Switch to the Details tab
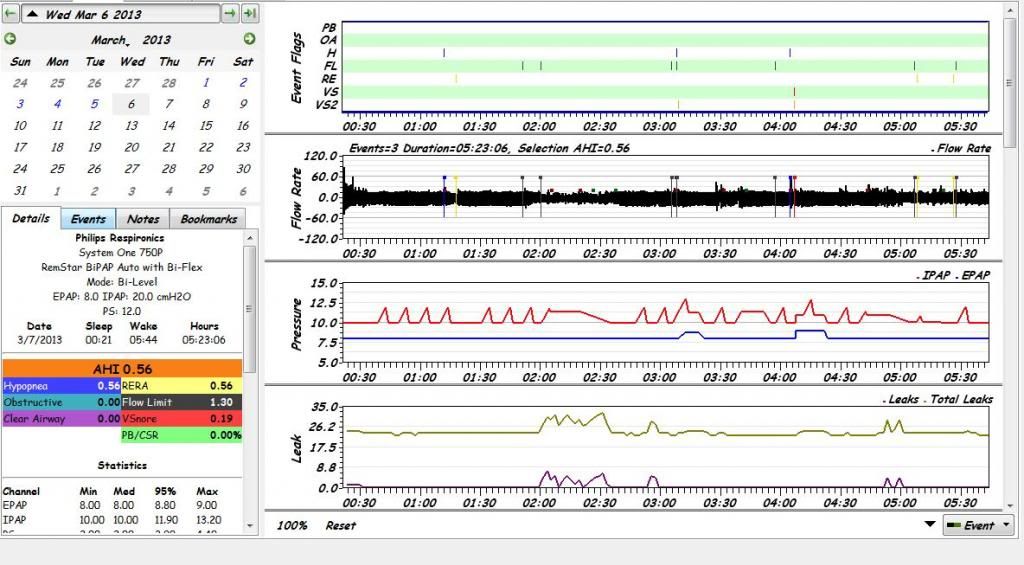The image size is (1024, 565). [x=31, y=219]
